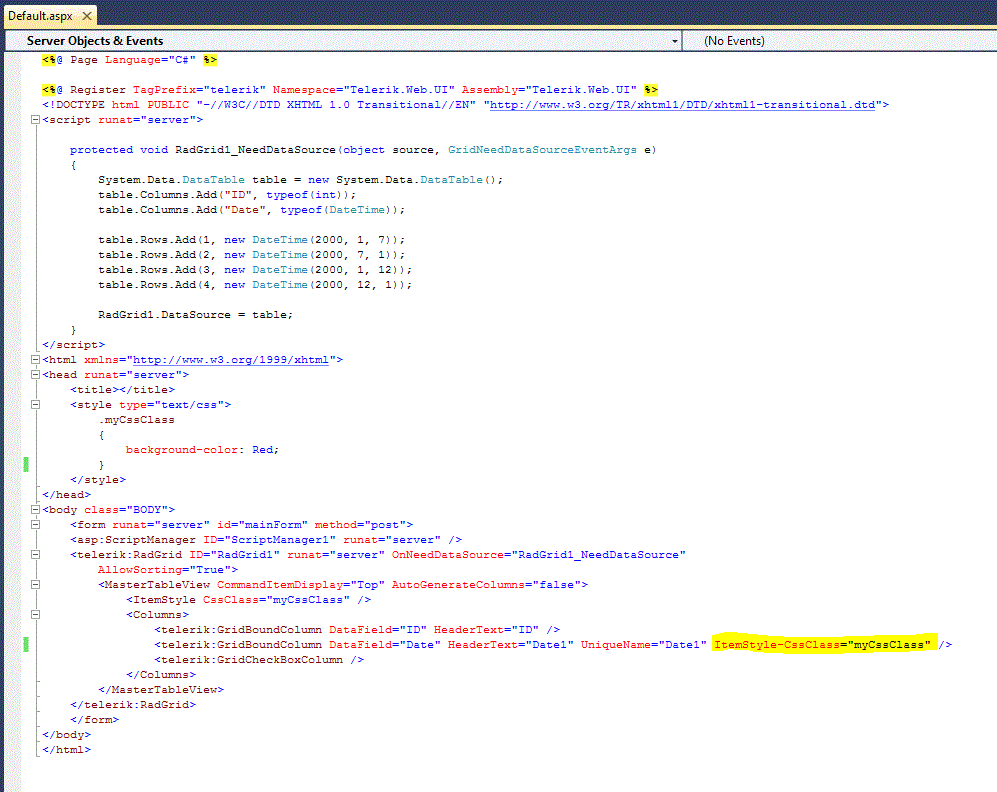Click the Page Language="C#" directive
This screenshot has height=792, width=997.
(130, 60)
